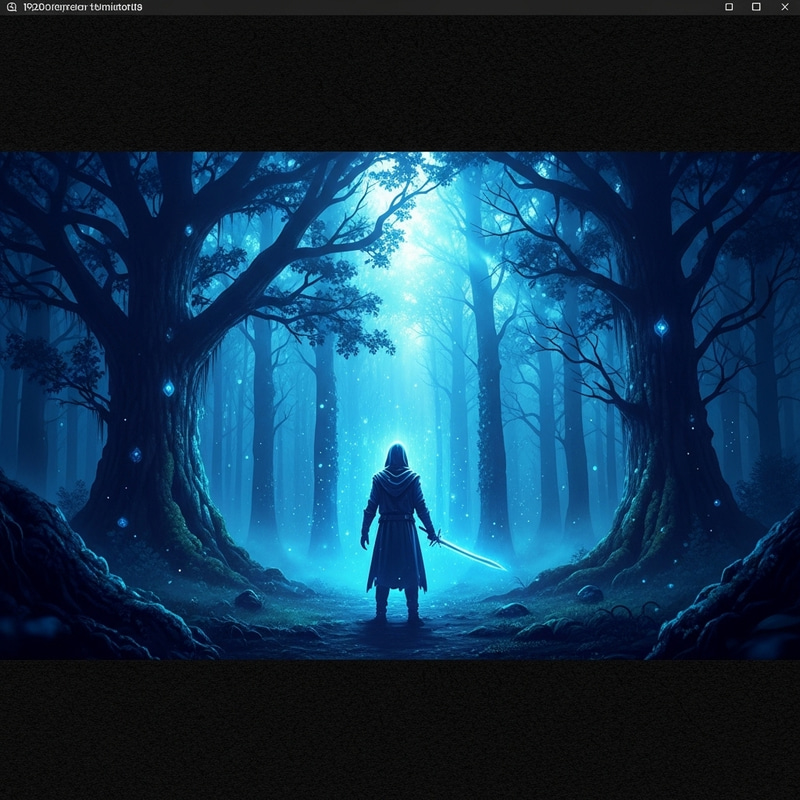800x800 pixels.
Task: Click the center of the titlebar
Action: (x=400, y=8)
